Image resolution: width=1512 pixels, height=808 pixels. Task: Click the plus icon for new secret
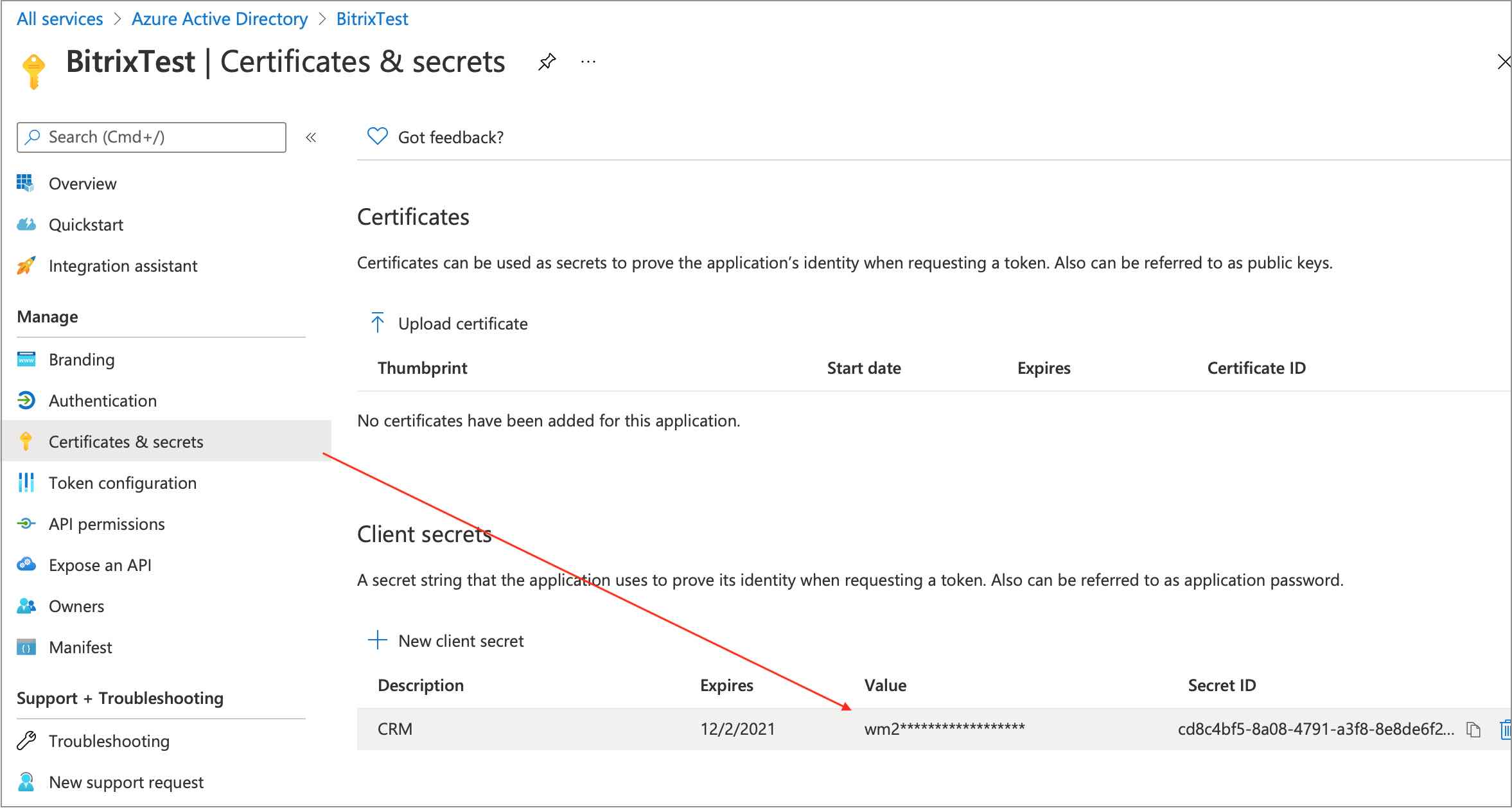click(377, 640)
